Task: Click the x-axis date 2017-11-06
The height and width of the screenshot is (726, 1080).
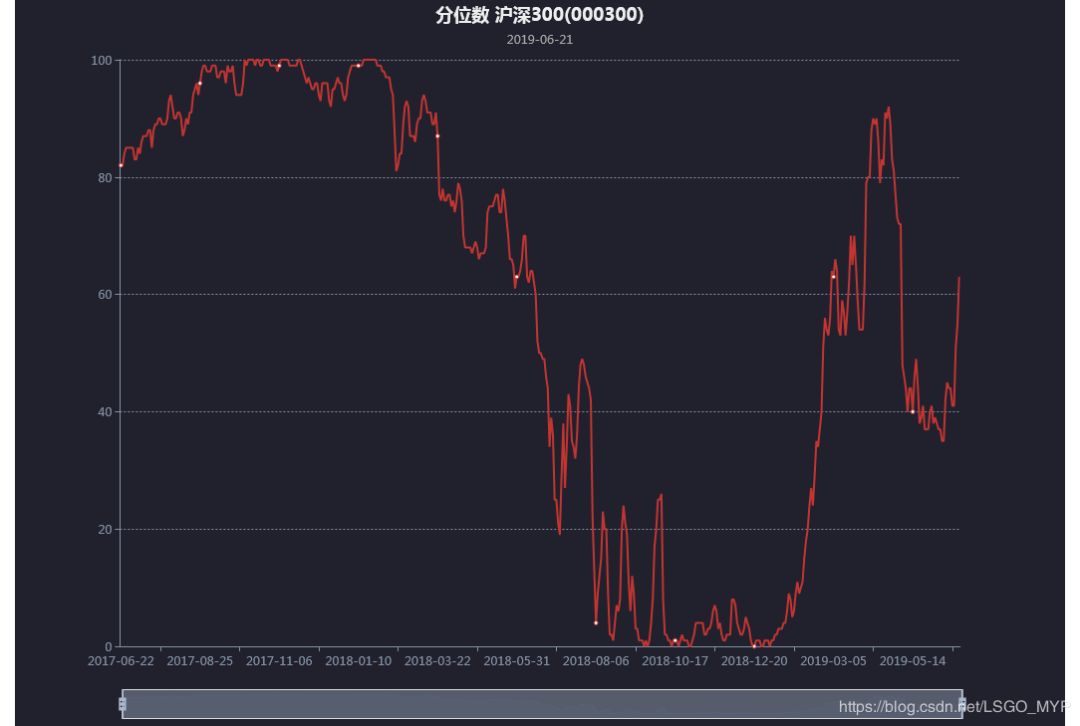Action: (279, 661)
